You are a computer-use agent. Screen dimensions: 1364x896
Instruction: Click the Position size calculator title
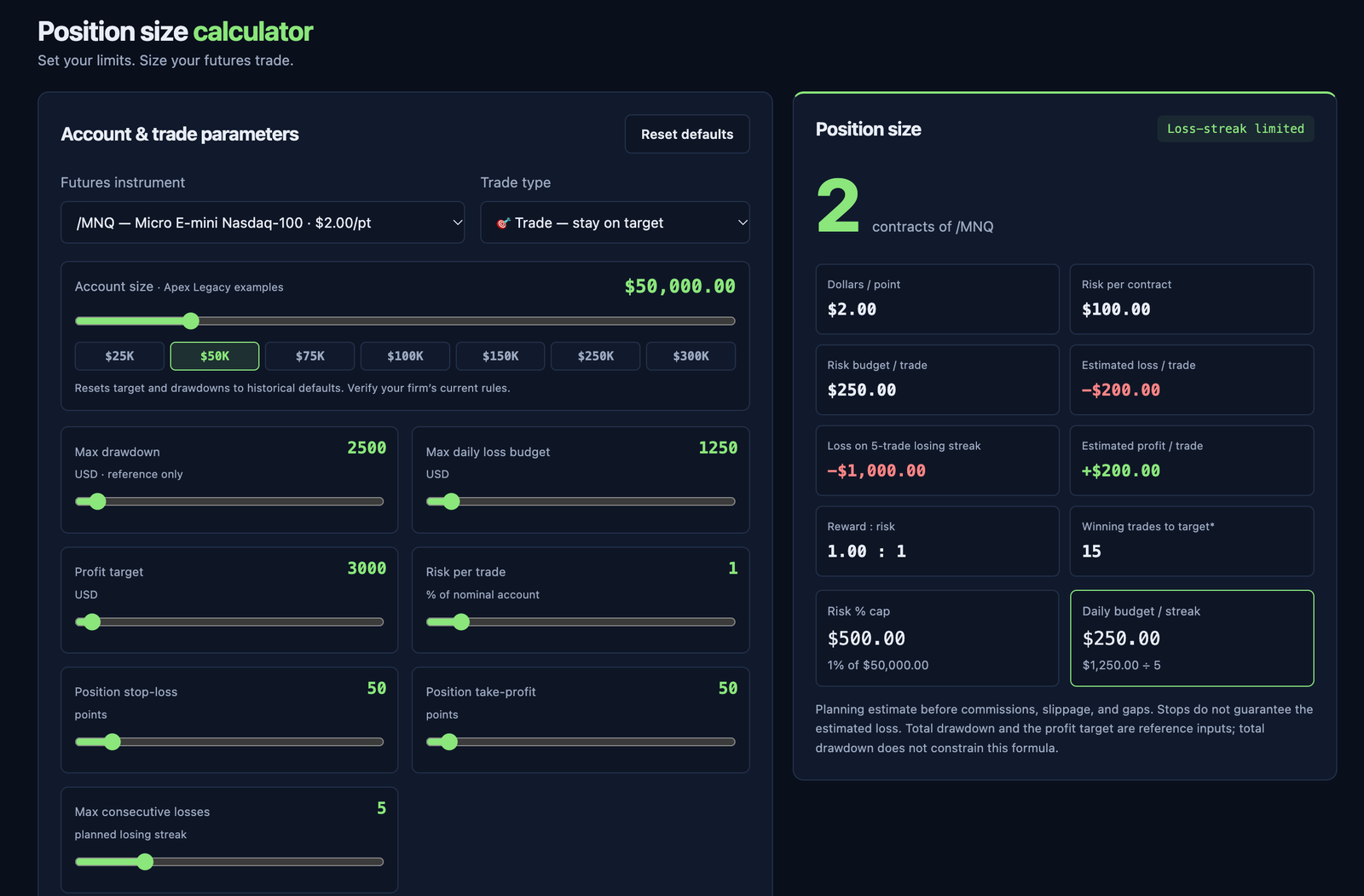coord(176,32)
